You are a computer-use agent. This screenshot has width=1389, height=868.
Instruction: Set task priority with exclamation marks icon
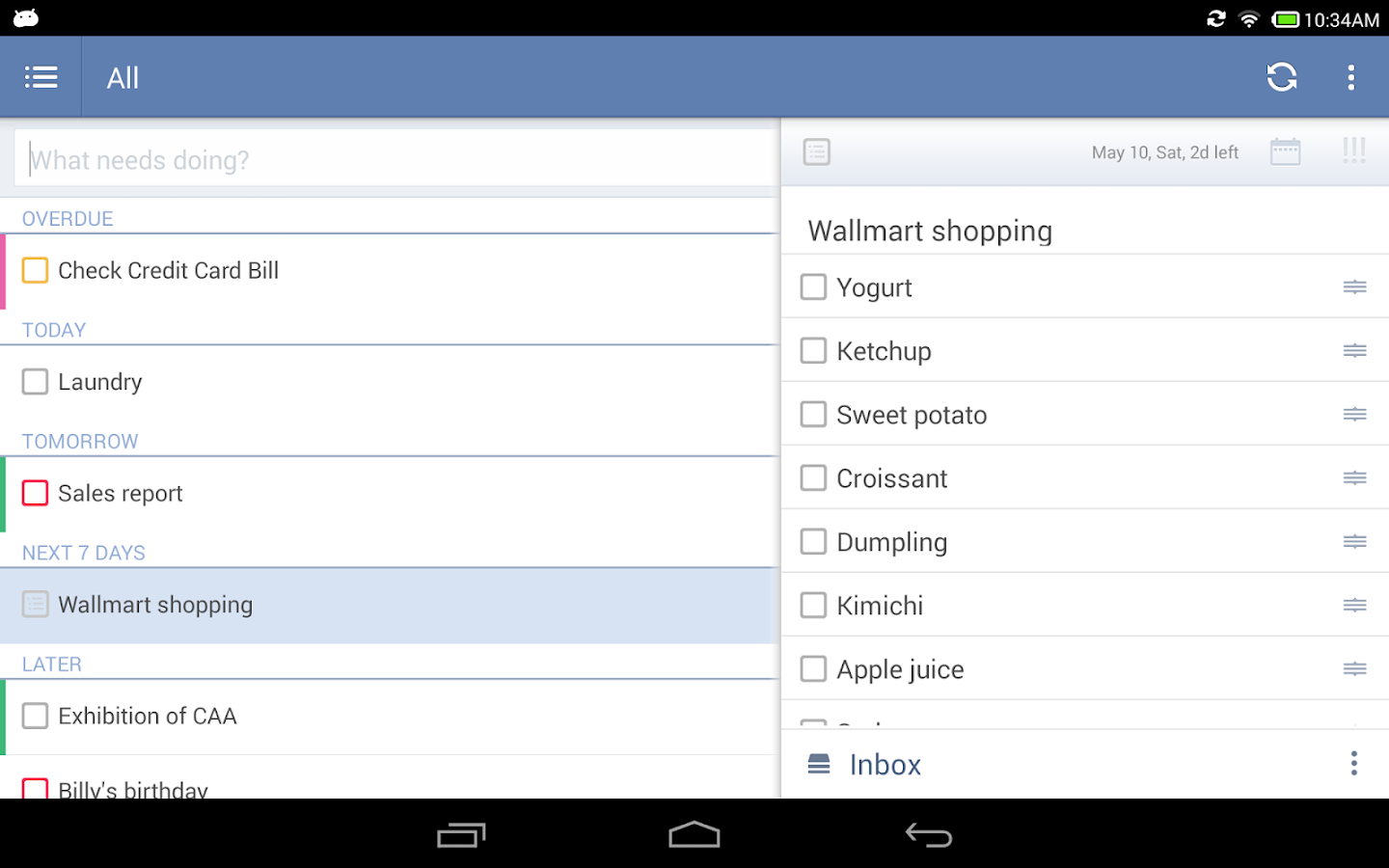point(1353,150)
